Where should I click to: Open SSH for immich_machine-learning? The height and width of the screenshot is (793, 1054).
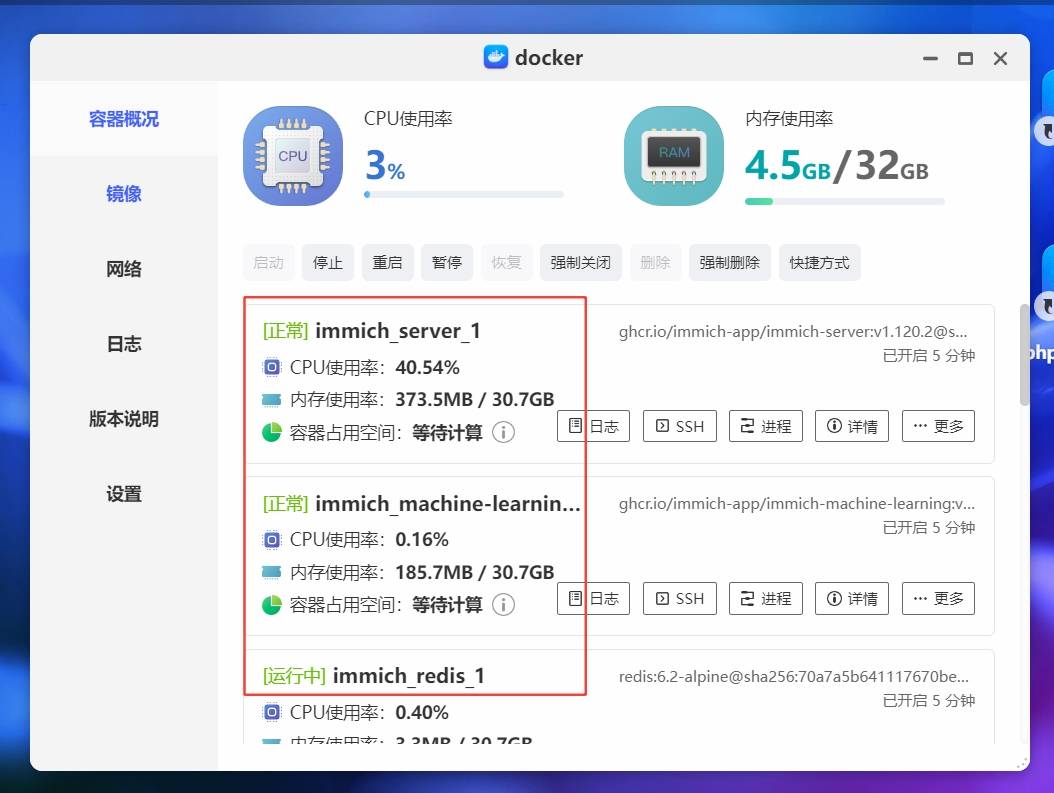(x=680, y=598)
